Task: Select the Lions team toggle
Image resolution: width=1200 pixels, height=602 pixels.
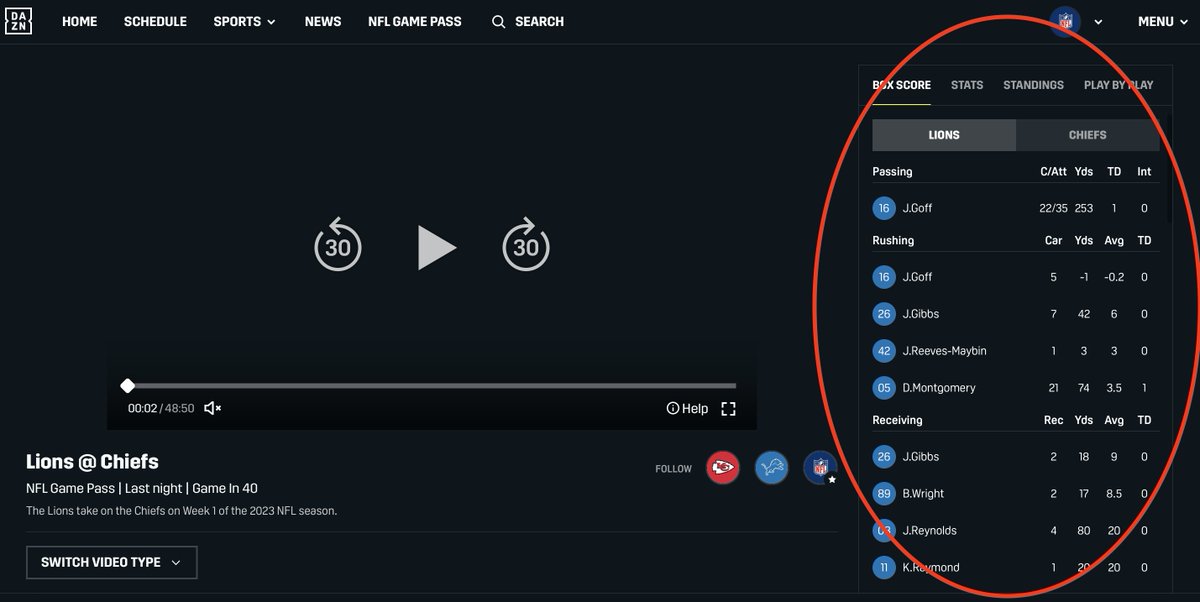Action: (x=944, y=135)
